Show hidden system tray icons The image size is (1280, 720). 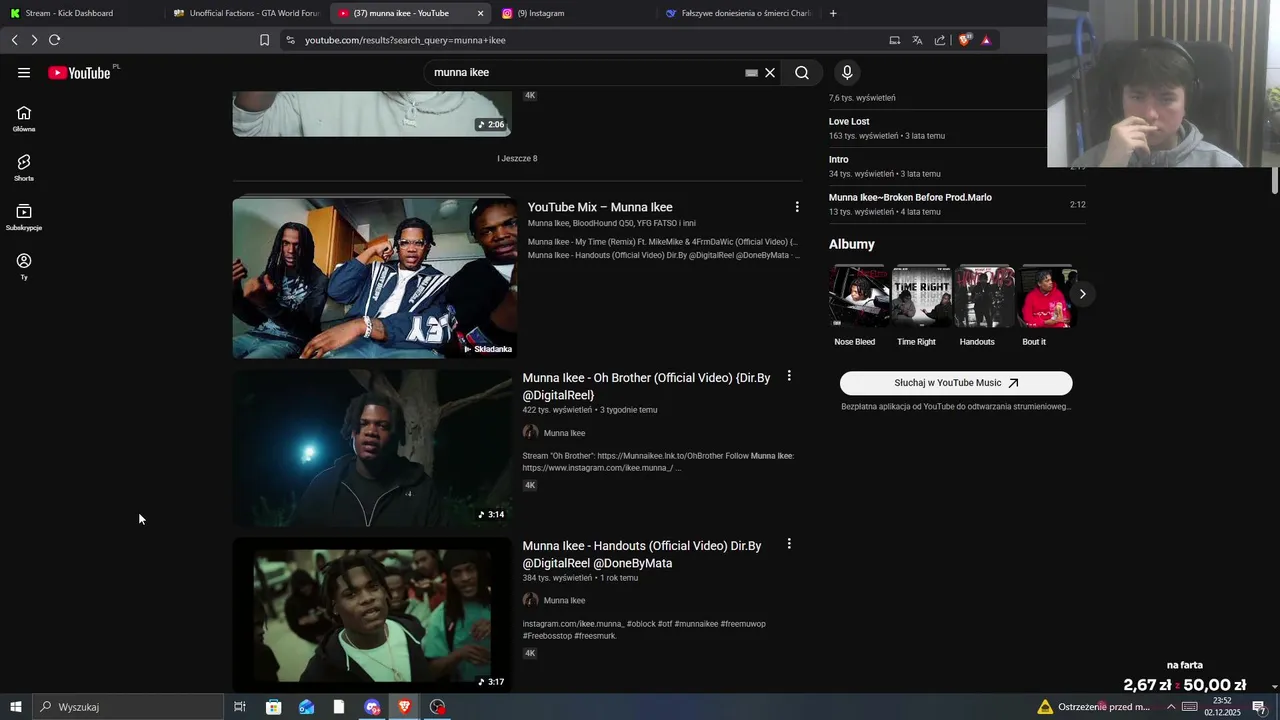pos(1171,707)
